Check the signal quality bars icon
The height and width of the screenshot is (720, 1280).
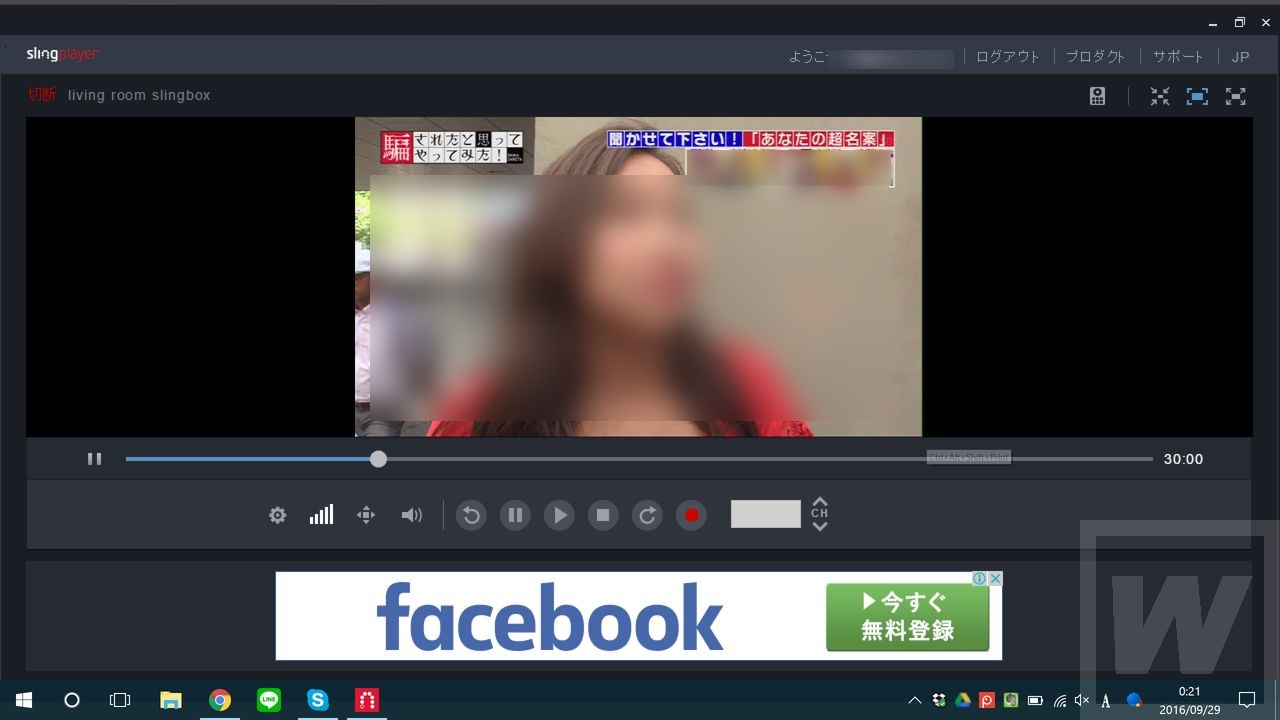(321, 514)
